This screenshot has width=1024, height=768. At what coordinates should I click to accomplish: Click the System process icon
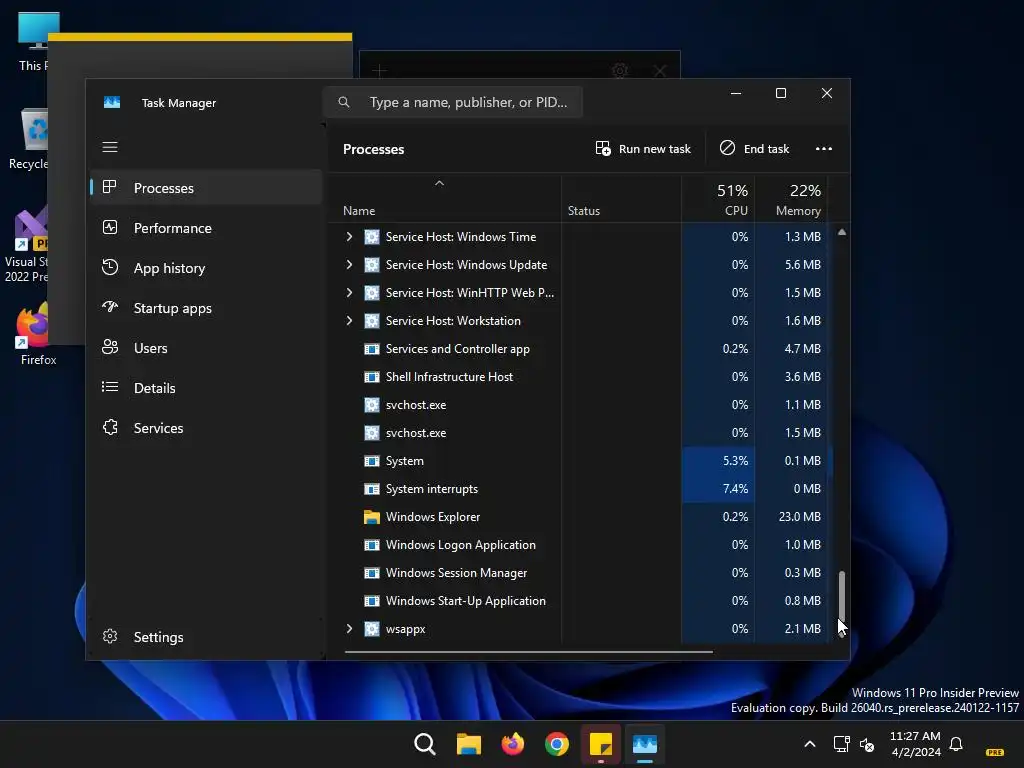pyautogui.click(x=372, y=461)
